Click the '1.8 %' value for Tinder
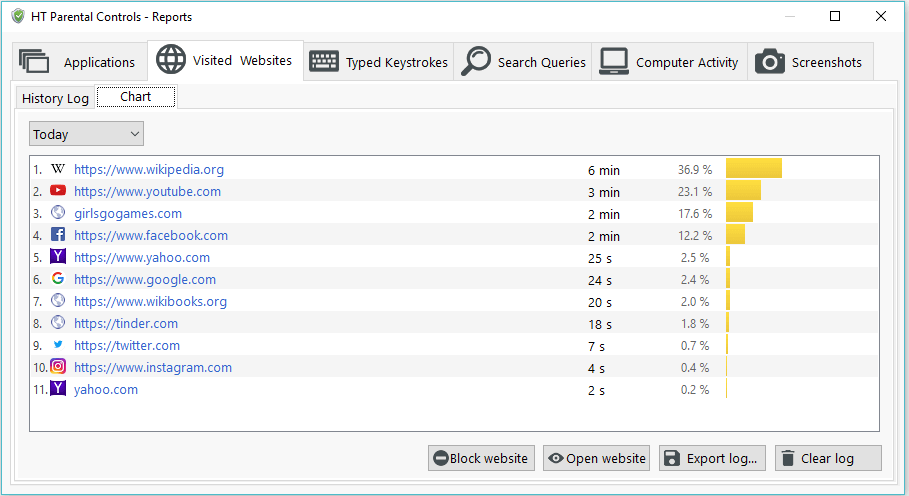Screen dimensions: 909x496 [x=695, y=324]
